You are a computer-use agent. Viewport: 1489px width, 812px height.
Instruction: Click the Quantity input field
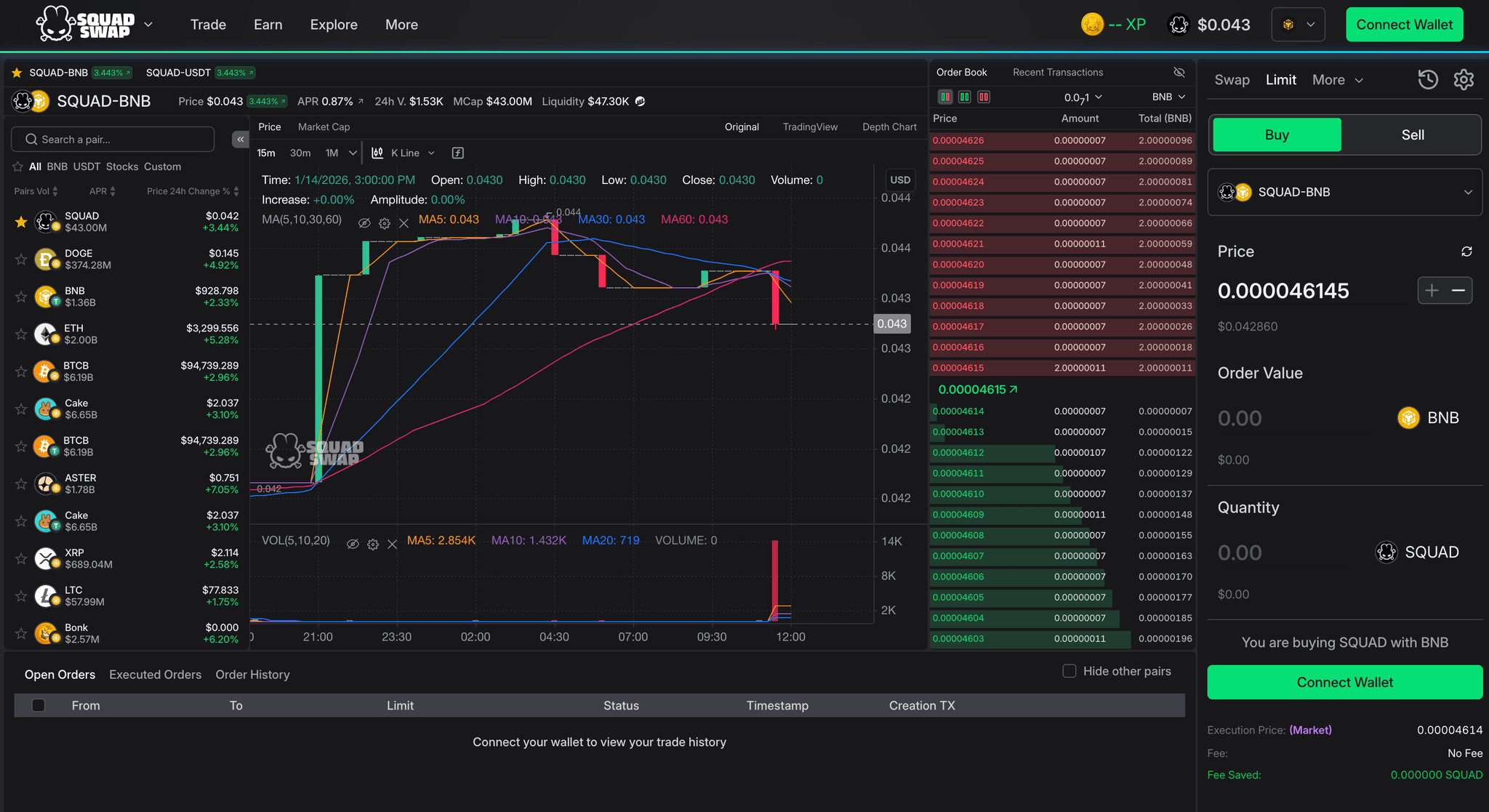1291,552
